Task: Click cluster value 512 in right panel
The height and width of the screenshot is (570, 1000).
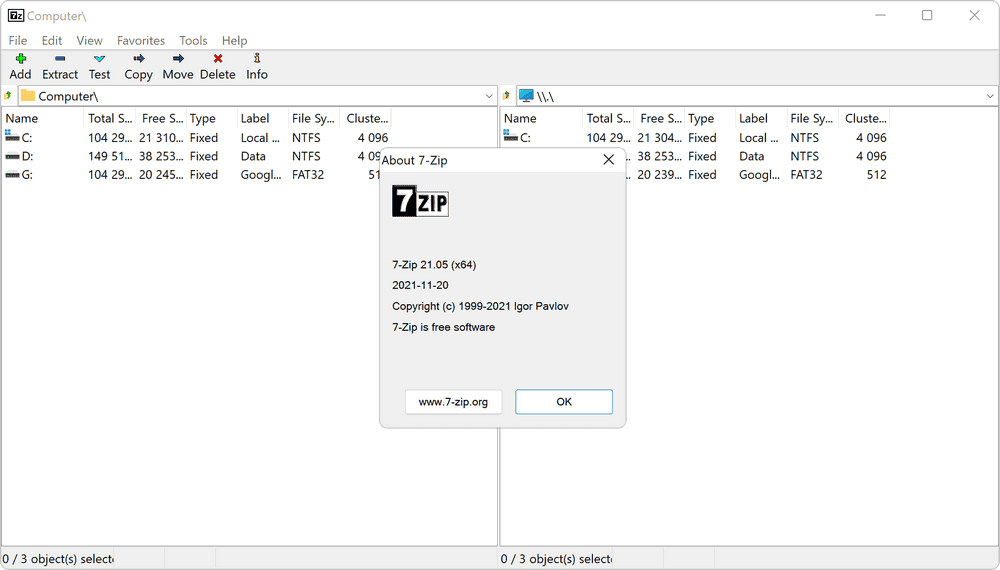Action: [x=876, y=175]
